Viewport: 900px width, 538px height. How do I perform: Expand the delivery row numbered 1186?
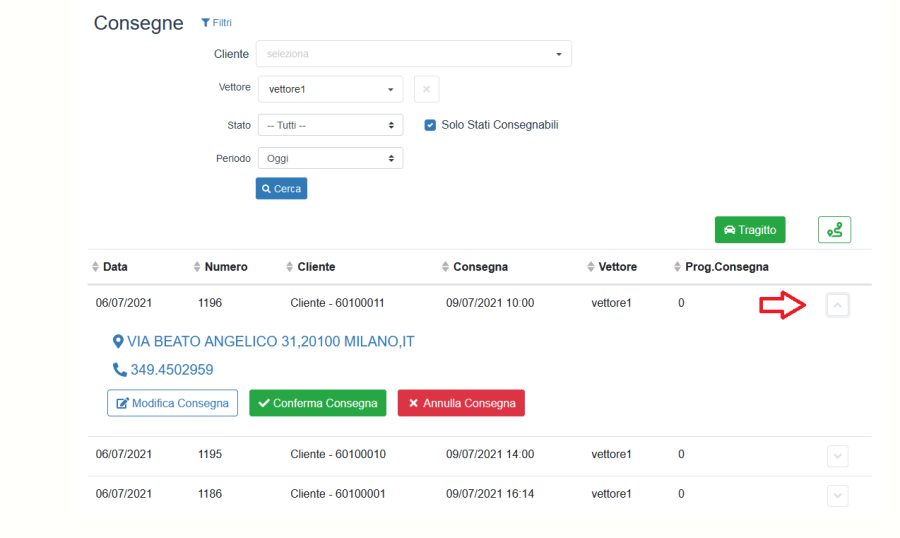point(838,495)
